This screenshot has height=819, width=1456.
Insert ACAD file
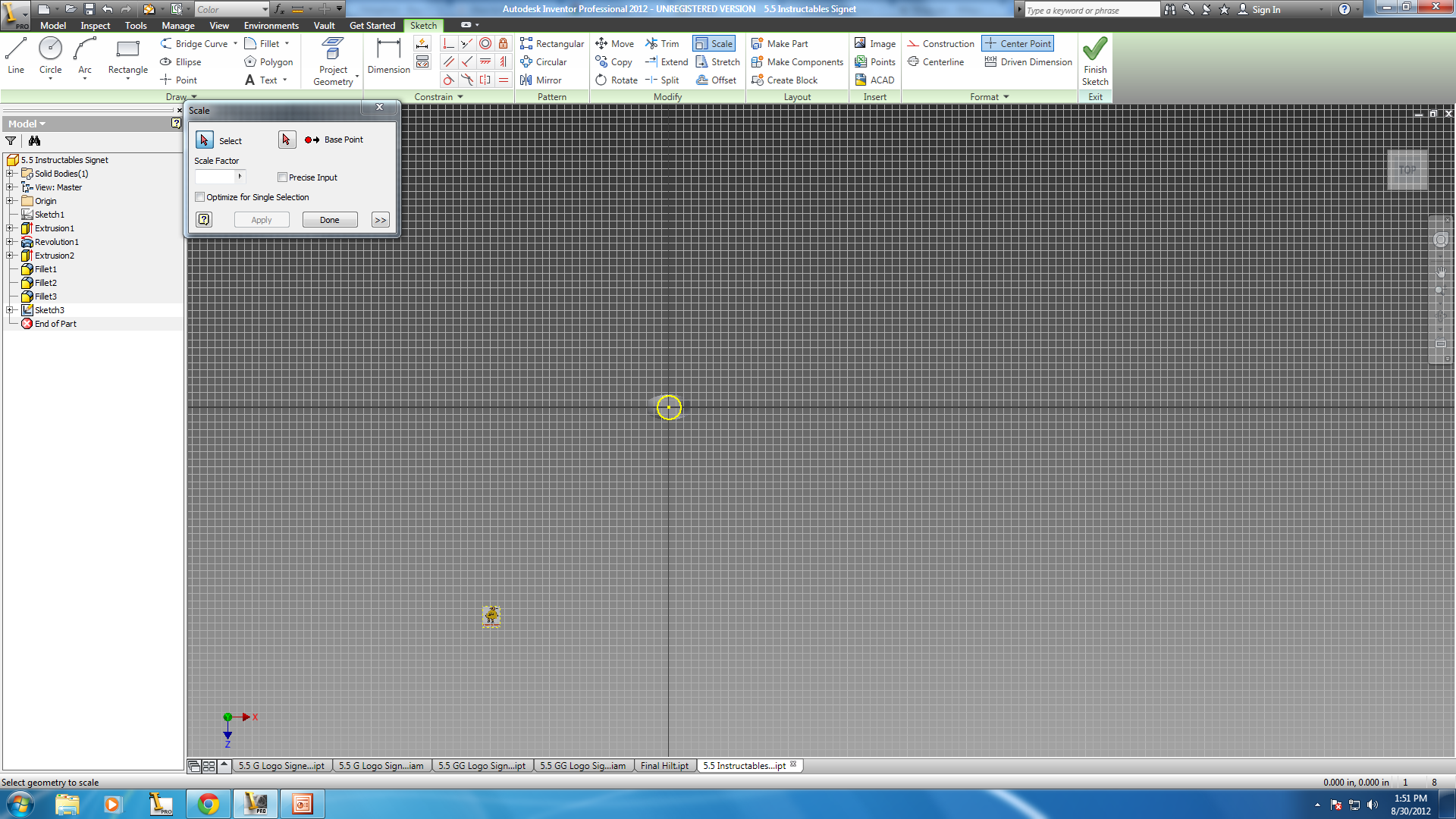pyautogui.click(x=874, y=80)
